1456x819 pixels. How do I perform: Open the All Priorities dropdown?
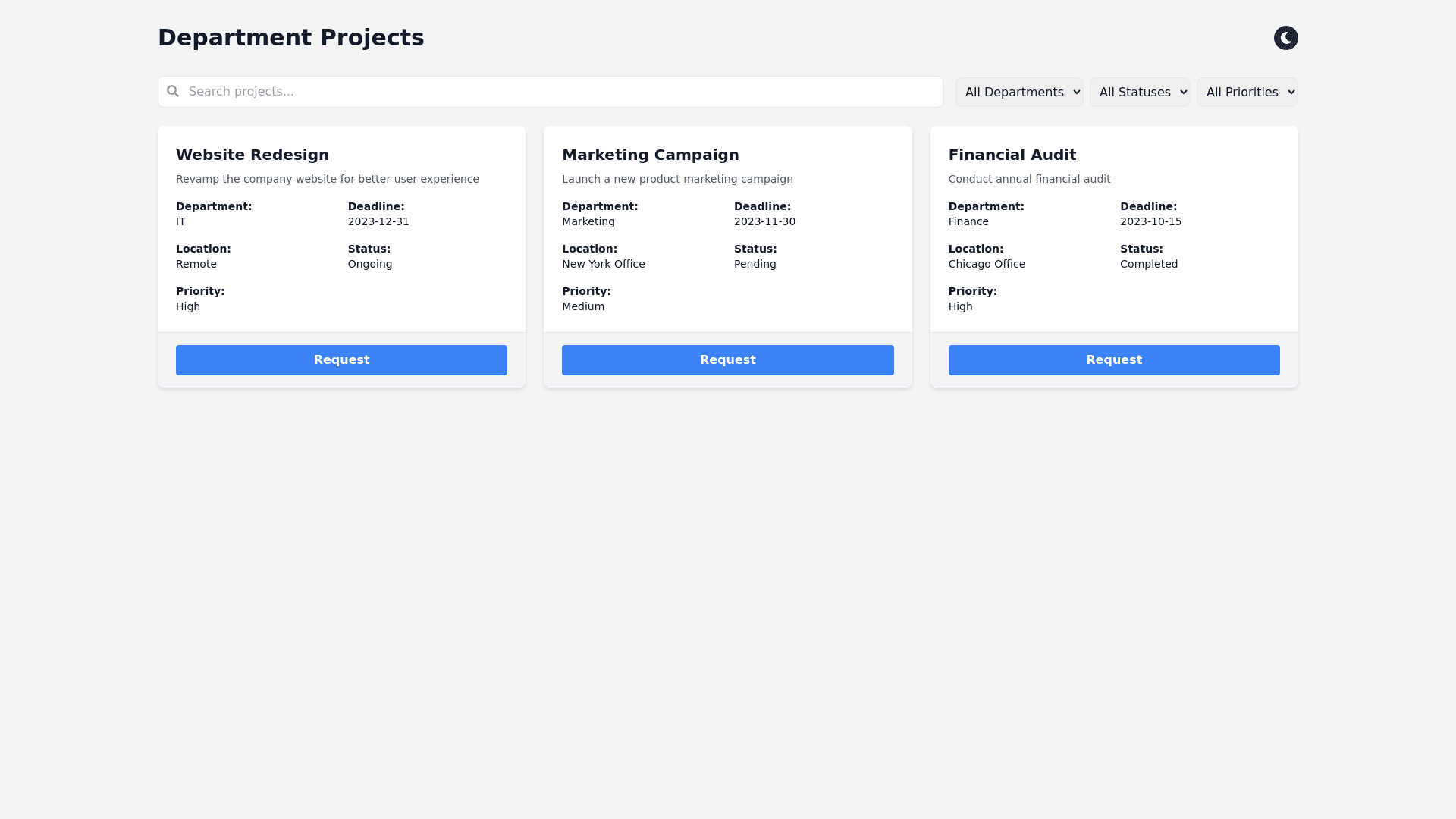point(1247,93)
